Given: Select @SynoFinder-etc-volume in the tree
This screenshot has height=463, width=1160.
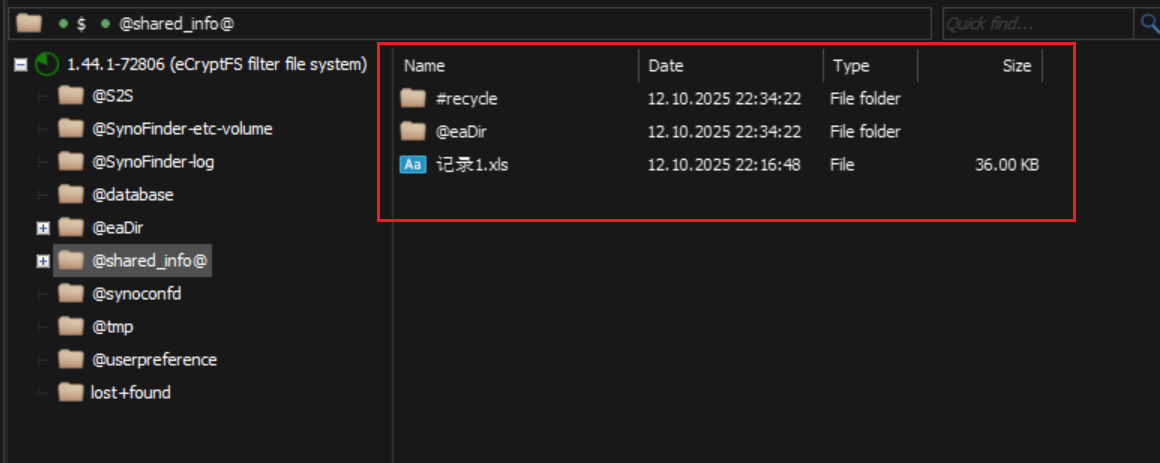Looking at the screenshot, I should (182, 129).
